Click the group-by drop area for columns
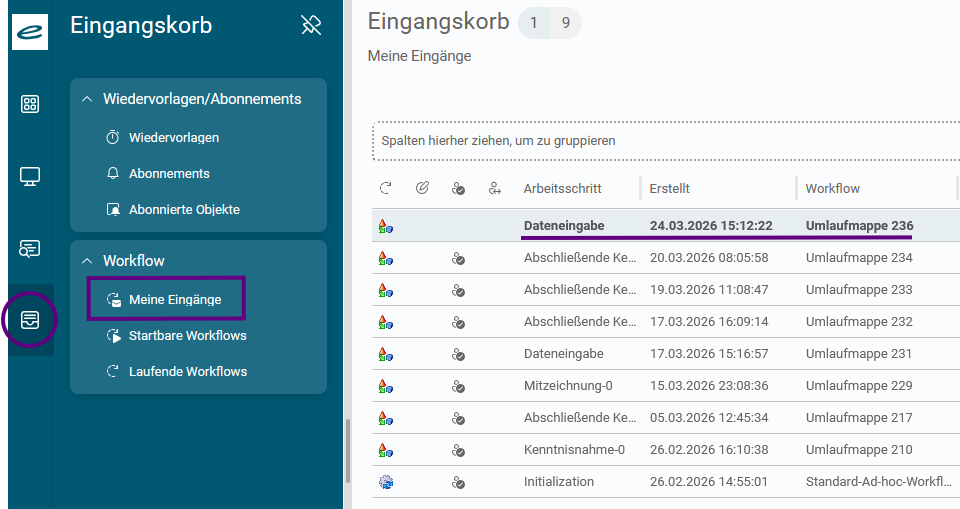Screen dimensions: 960x509 666,141
